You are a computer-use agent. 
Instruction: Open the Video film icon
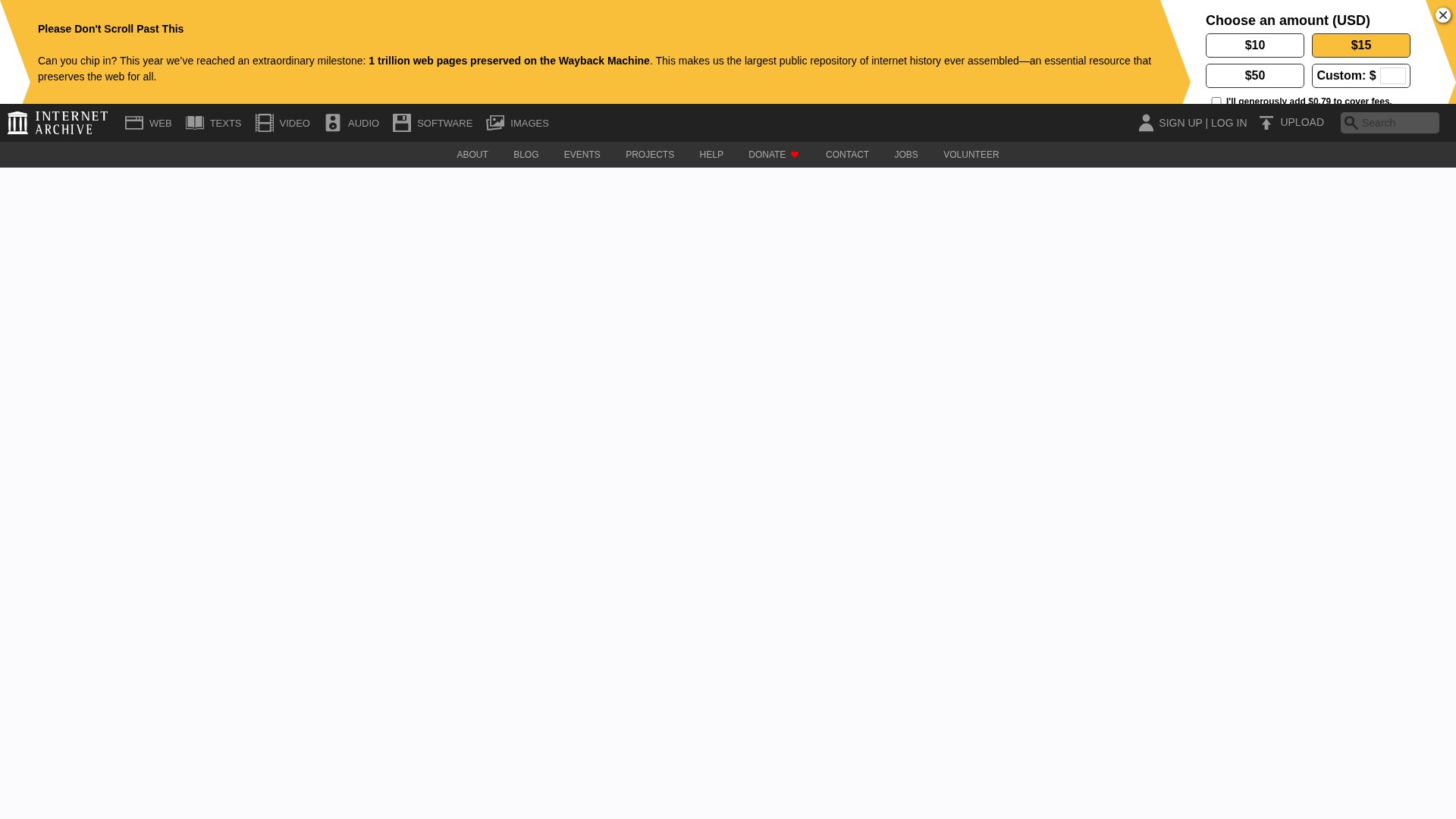click(265, 123)
